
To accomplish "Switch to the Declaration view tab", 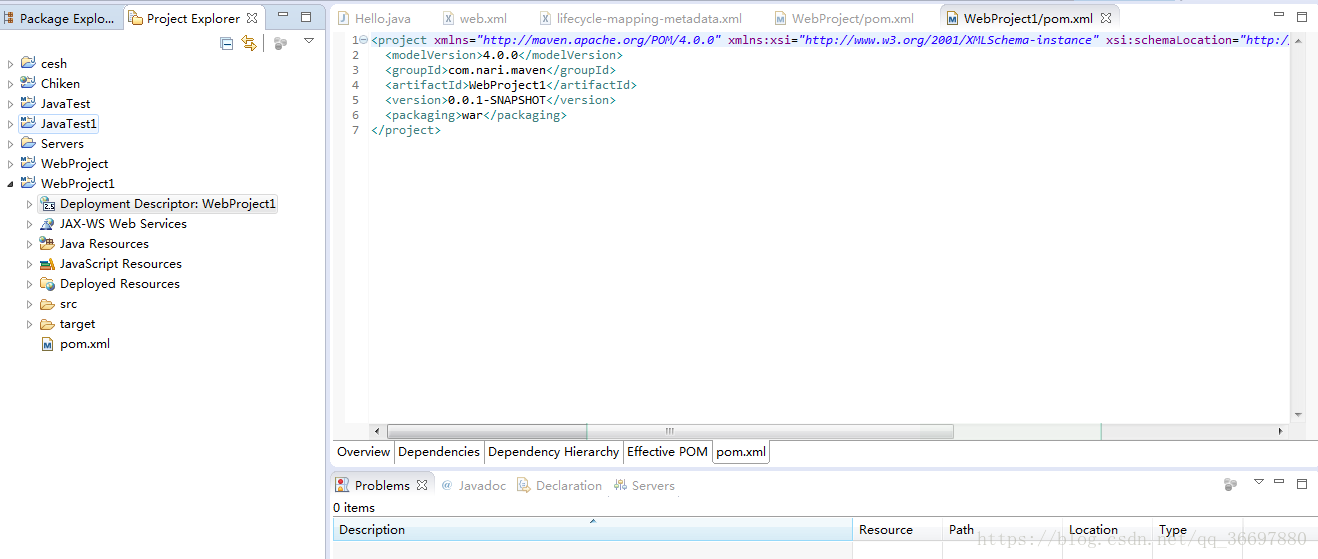I will click(x=559, y=485).
